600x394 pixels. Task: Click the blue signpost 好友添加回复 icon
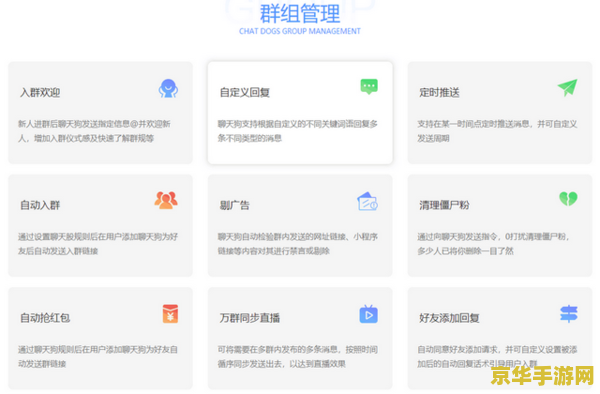pos(569,314)
